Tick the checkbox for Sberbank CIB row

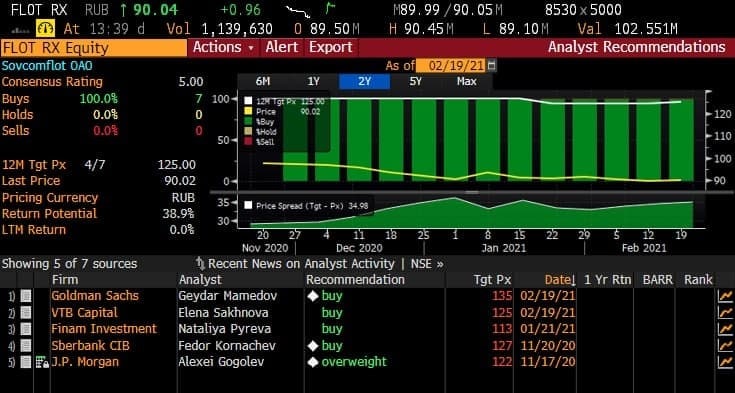click(x=26, y=346)
